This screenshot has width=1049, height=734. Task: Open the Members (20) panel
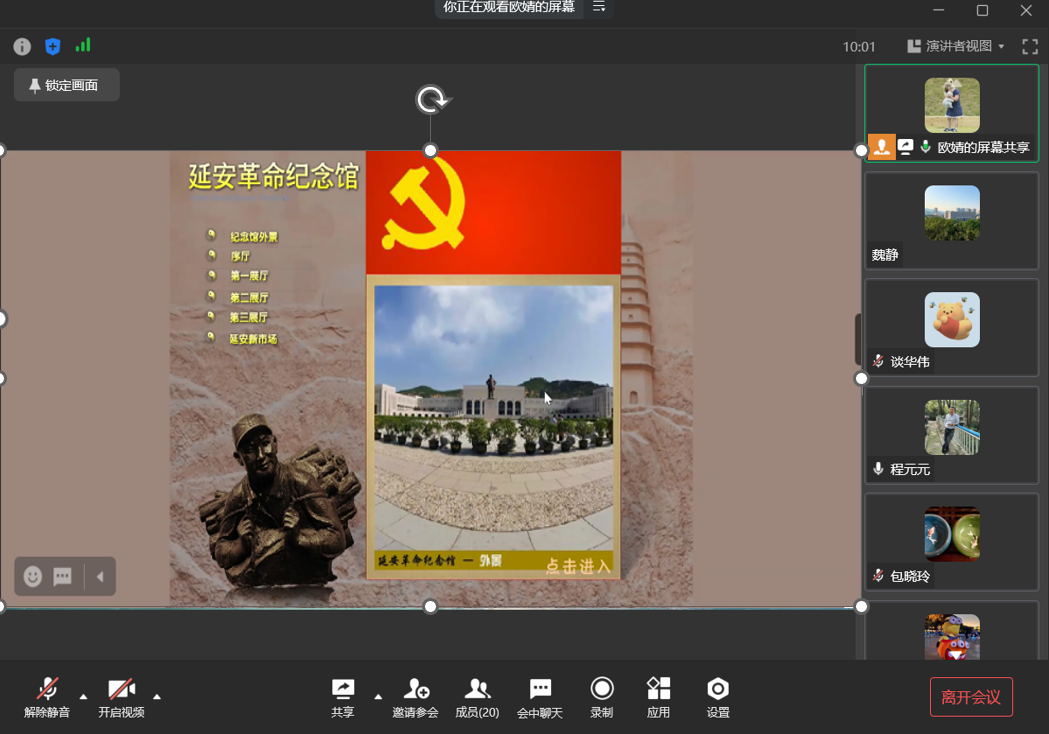coord(477,697)
